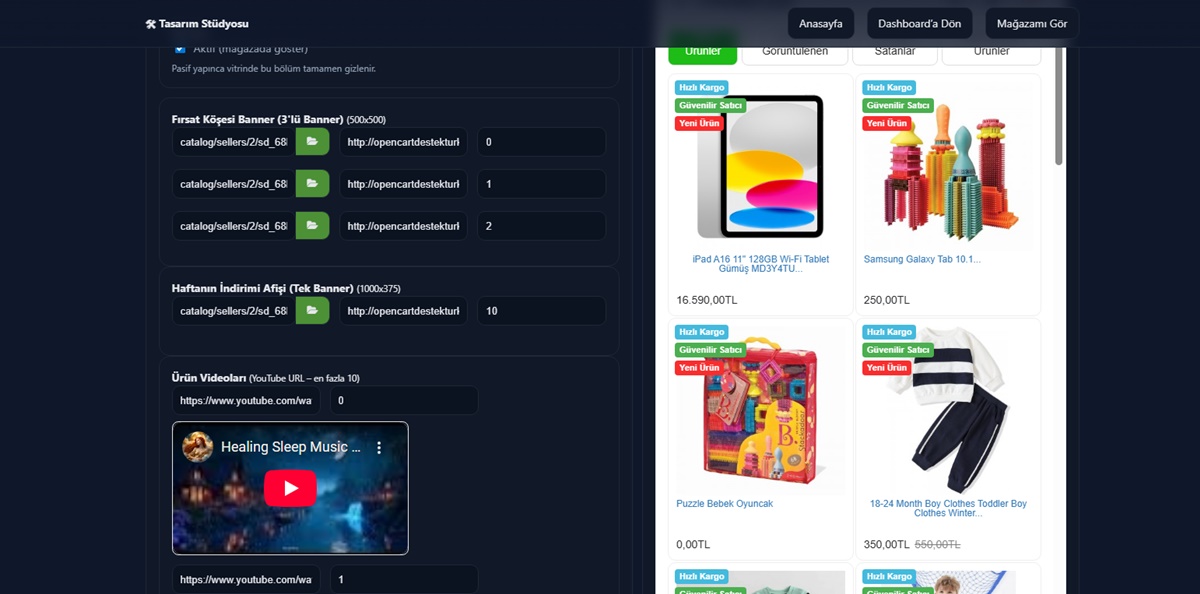Play the Healing Sleep Music video
The width and height of the screenshot is (1200, 594).
290,488
